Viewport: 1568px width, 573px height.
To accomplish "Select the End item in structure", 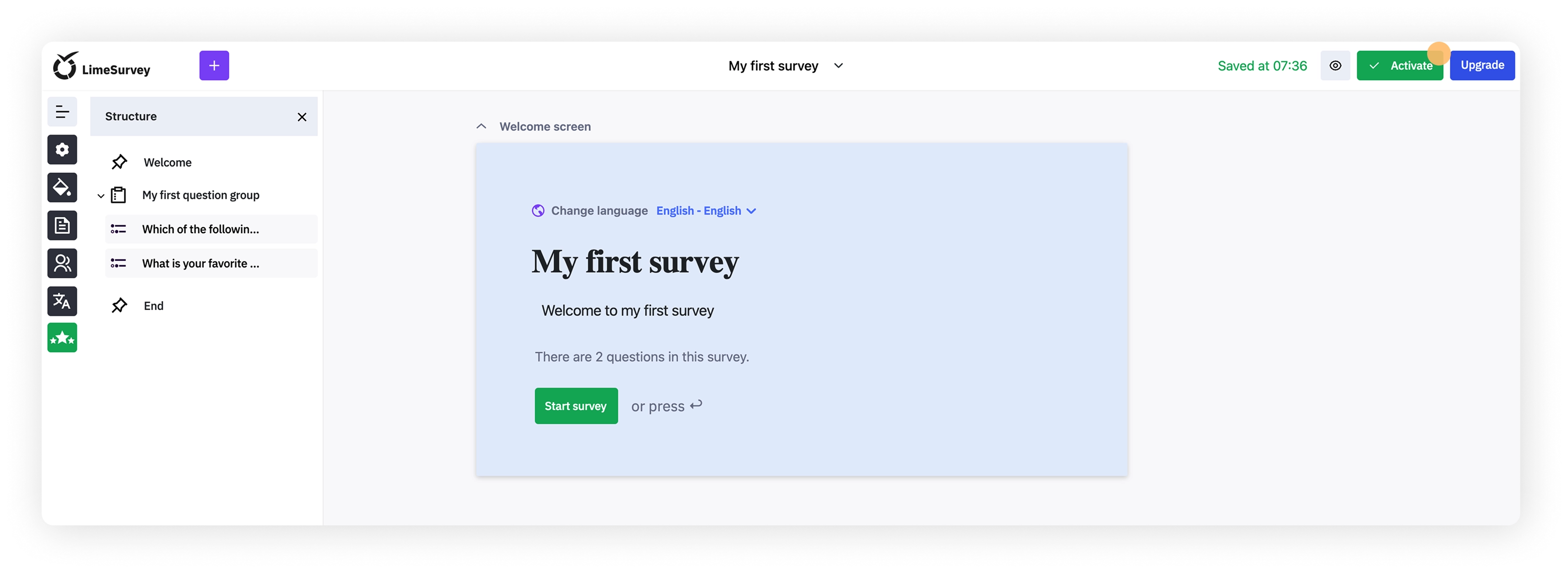I will click(x=153, y=306).
